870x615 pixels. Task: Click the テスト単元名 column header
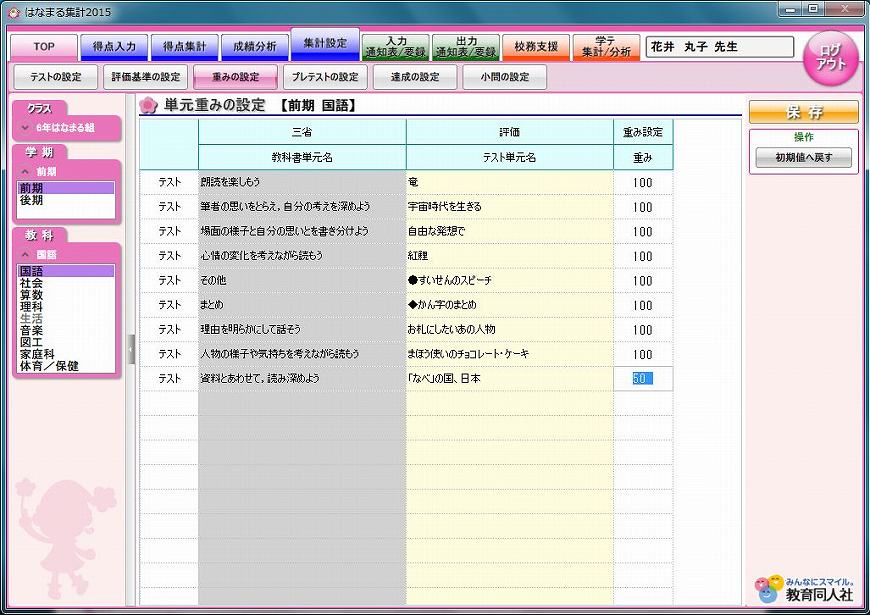pyautogui.click(x=509, y=158)
